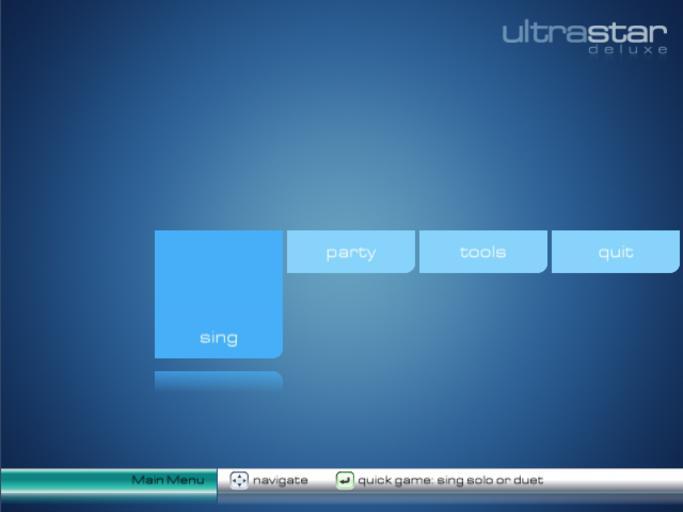Open the sing menu tile
Viewport: 683px width, 512px height.
pyautogui.click(x=218, y=294)
